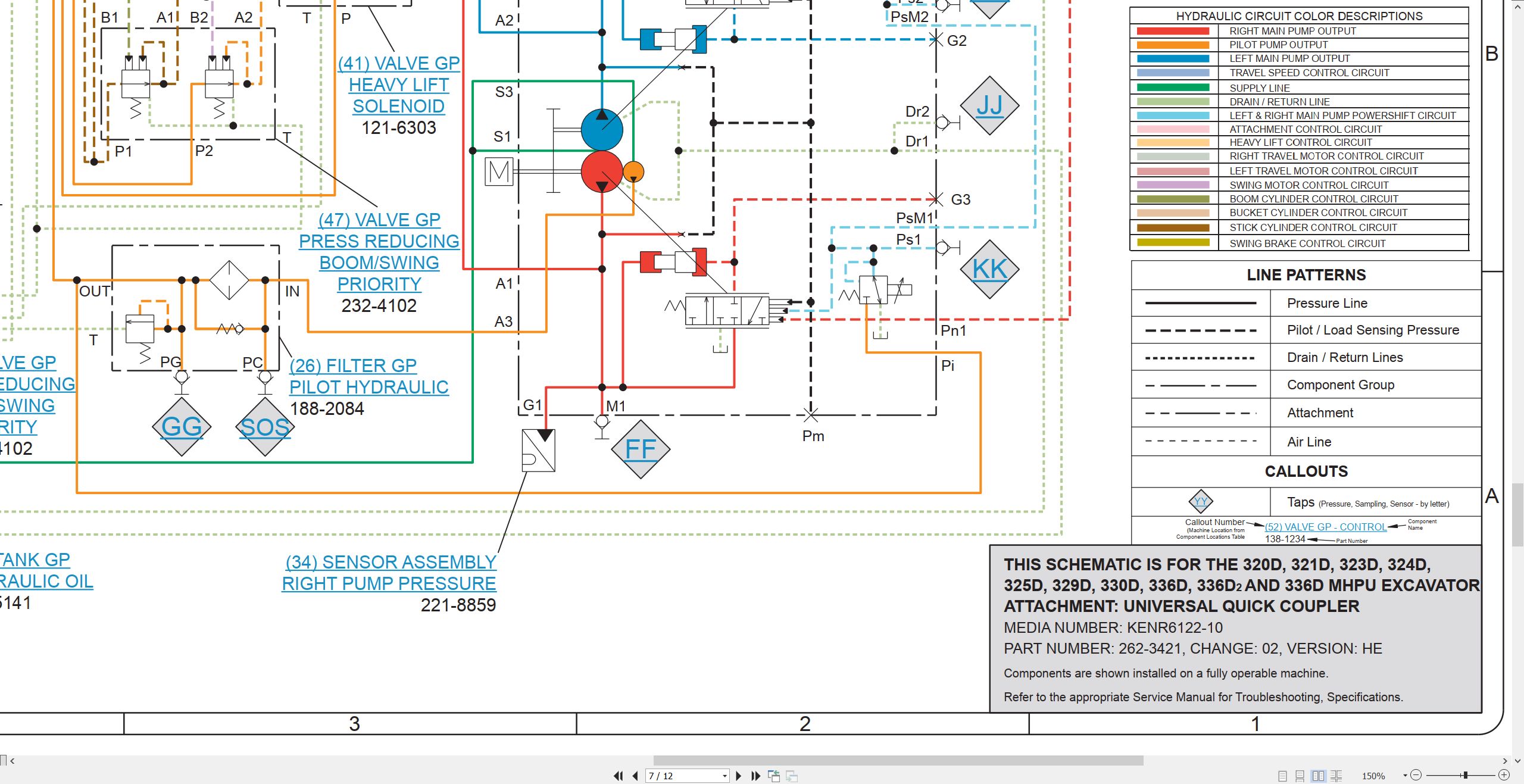The image size is (1524, 784).
Task: Open the (41) VALVE GP HEAVY LIFT SOLENOID link
Action: tap(399, 85)
